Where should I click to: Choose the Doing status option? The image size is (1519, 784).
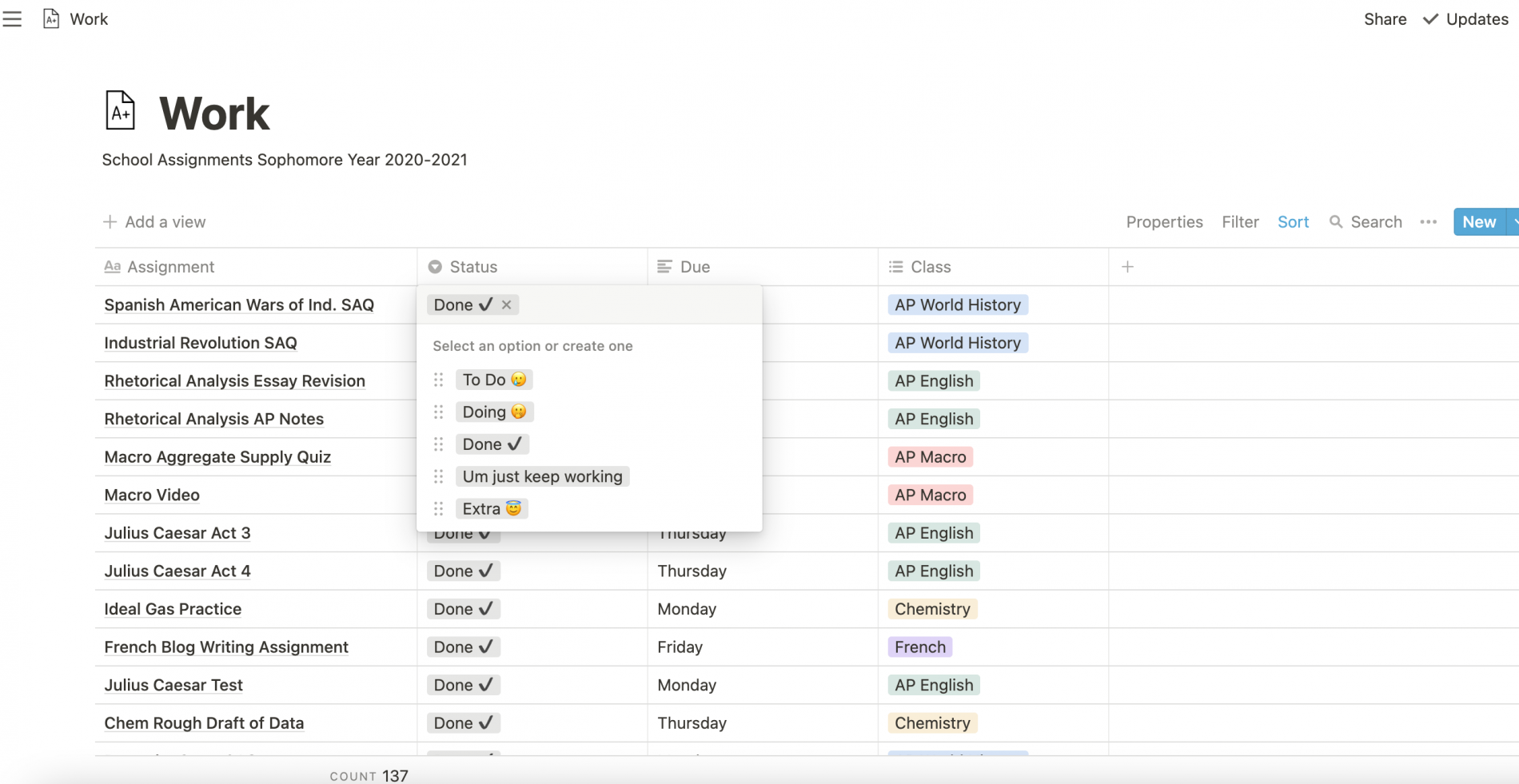click(494, 412)
